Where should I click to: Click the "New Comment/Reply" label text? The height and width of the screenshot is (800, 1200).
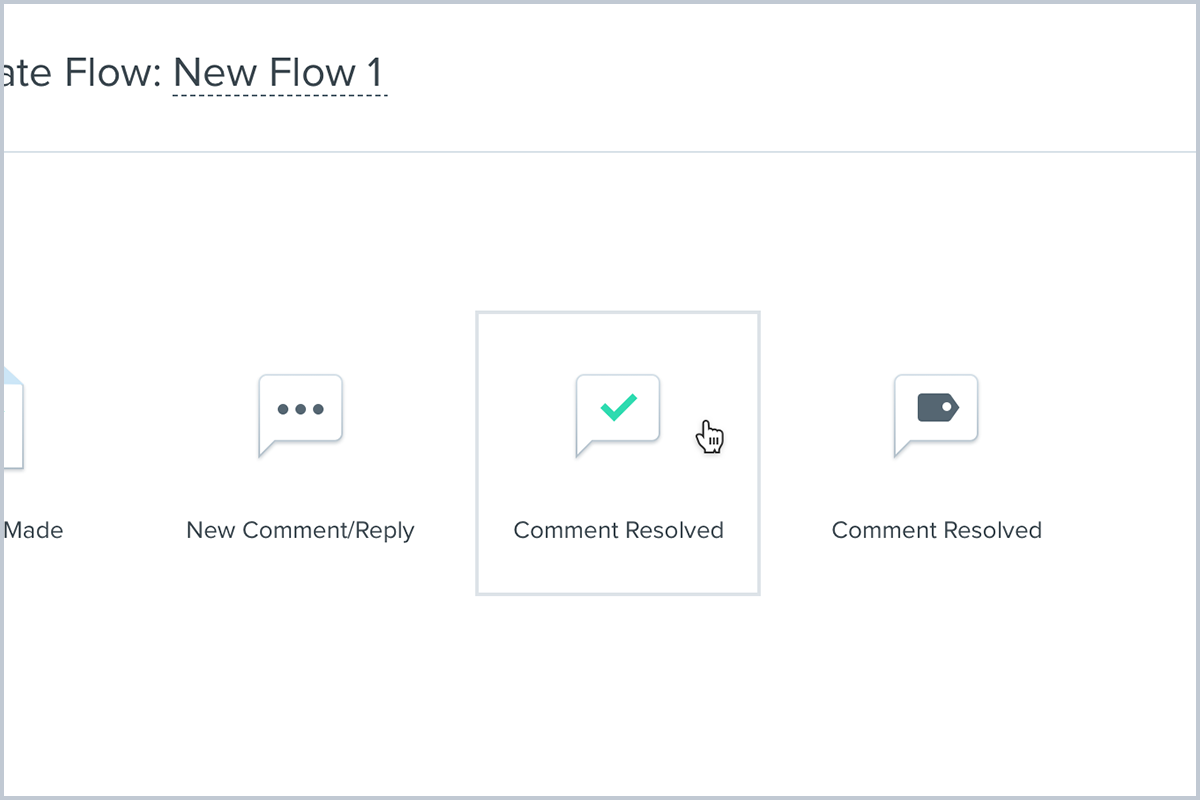tap(300, 530)
